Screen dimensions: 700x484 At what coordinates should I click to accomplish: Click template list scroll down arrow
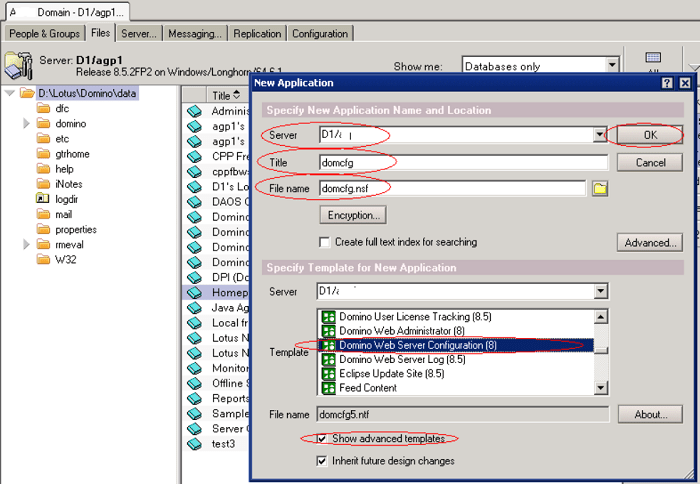pyautogui.click(x=601, y=388)
